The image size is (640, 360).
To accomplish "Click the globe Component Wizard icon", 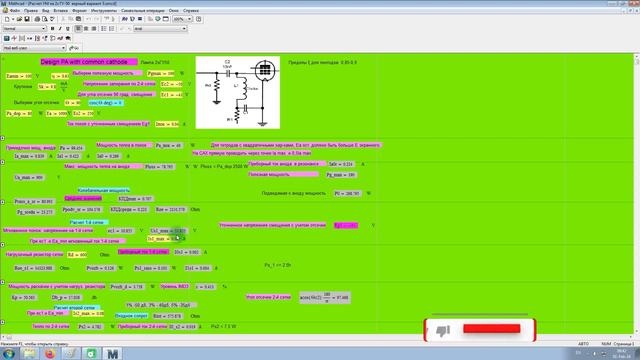I will click(x=158, y=19).
